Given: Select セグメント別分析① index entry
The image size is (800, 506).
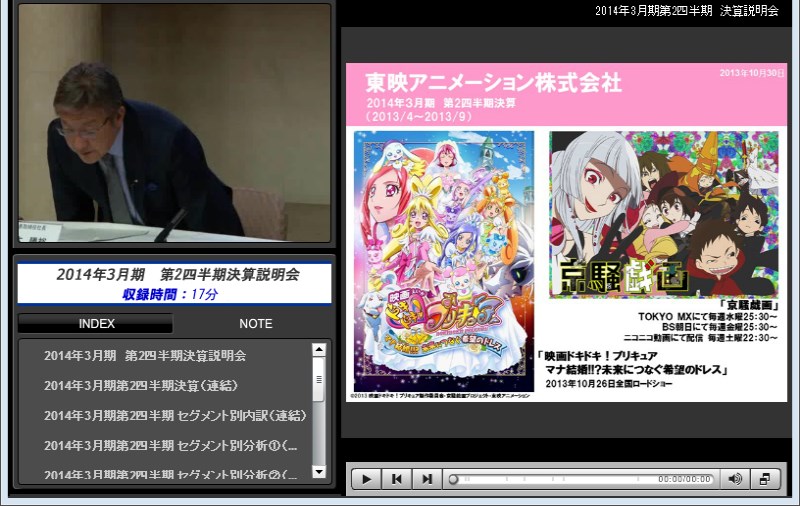Looking at the screenshot, I should click(171, 446).
